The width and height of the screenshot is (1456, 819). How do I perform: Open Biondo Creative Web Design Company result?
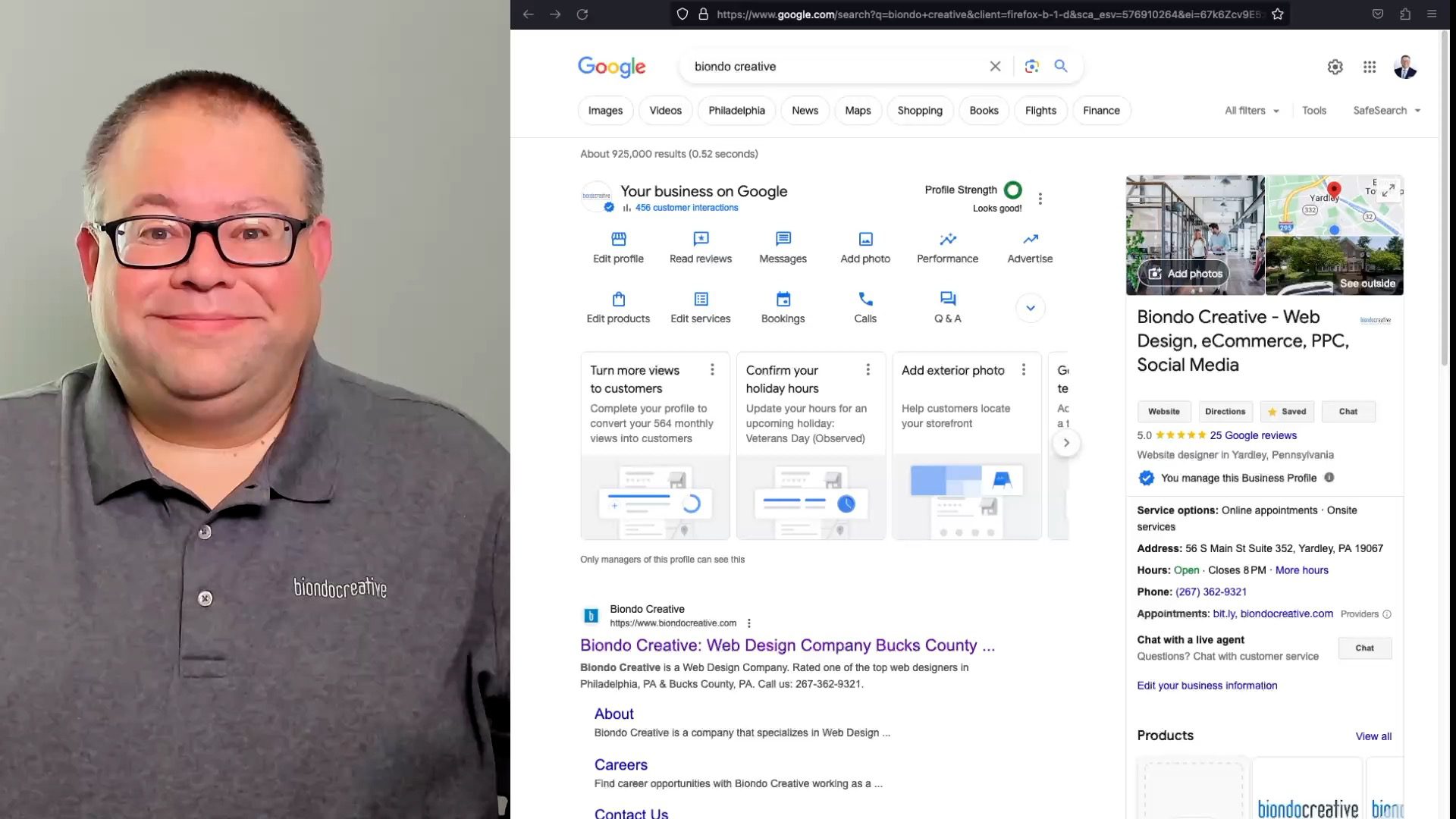[x=787, y=645]
